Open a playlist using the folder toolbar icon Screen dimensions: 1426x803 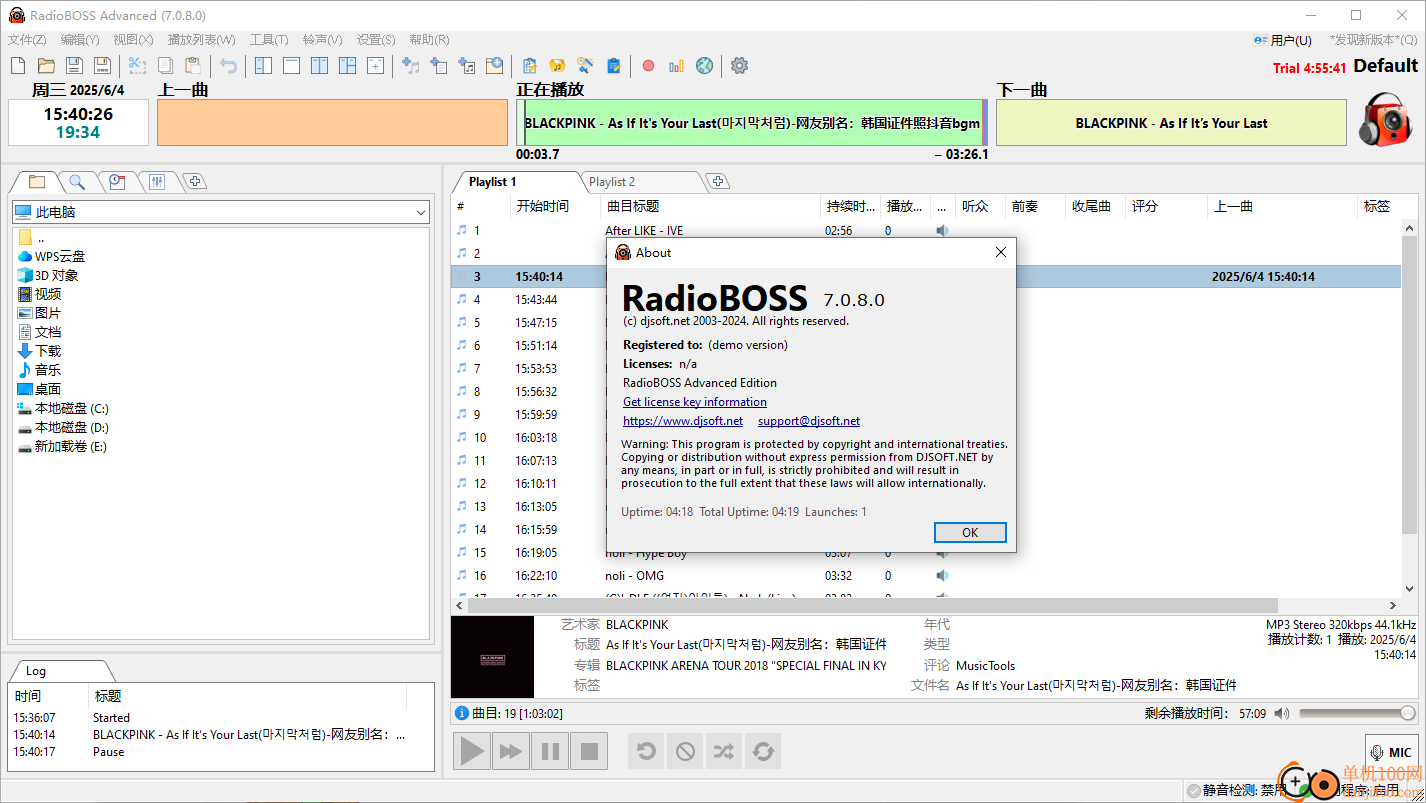click(x=46, y=66)
